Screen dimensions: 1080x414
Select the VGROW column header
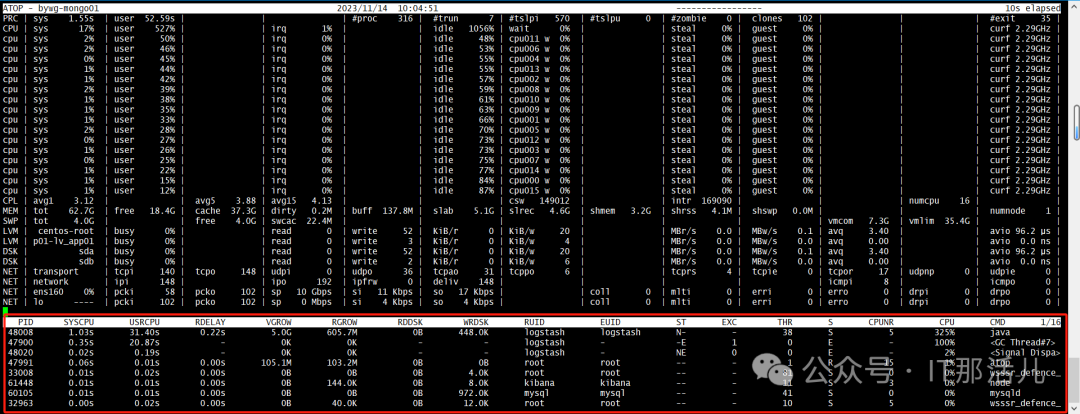(280, 322)
